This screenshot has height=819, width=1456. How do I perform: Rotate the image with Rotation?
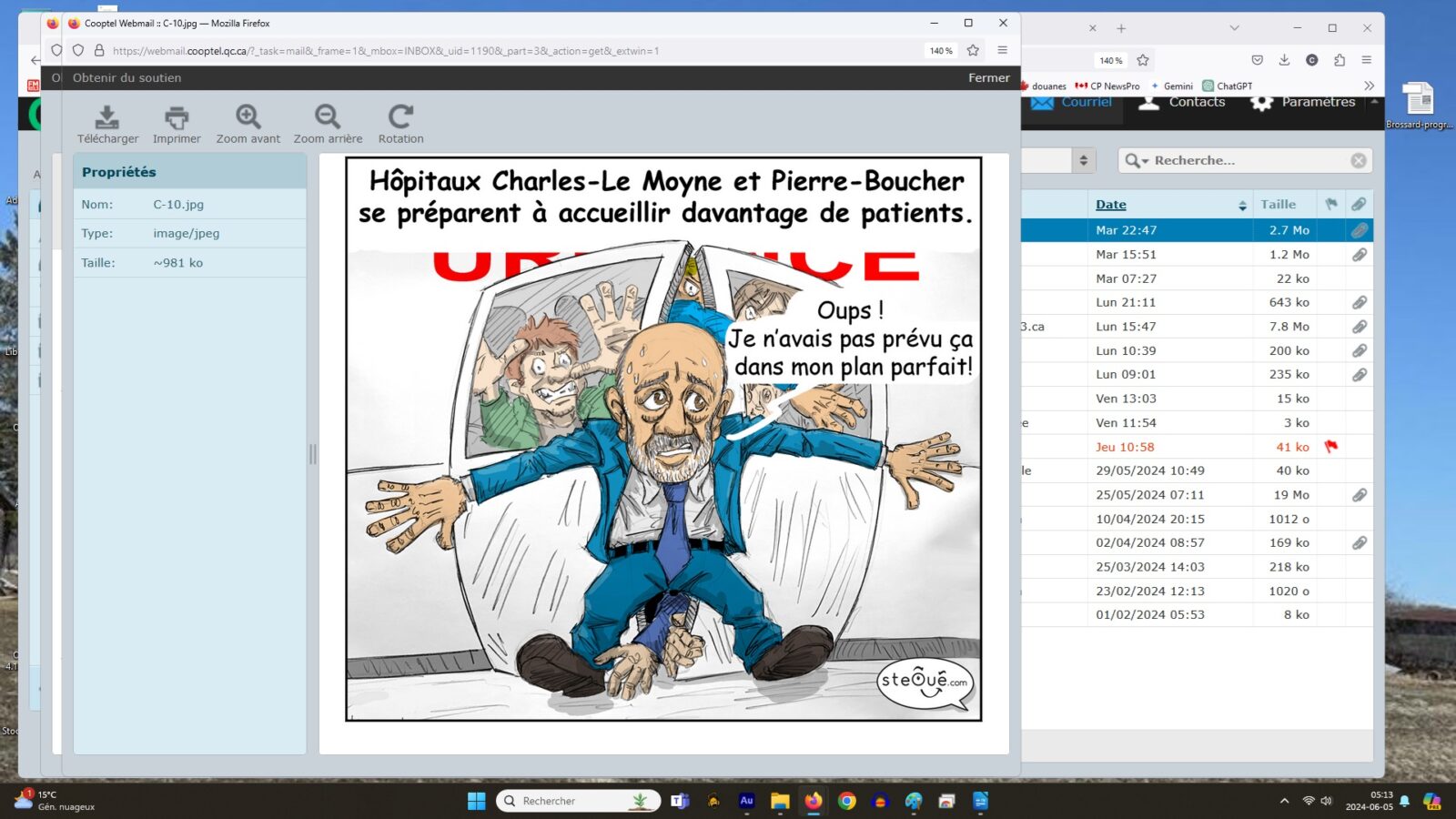[400, 116]
